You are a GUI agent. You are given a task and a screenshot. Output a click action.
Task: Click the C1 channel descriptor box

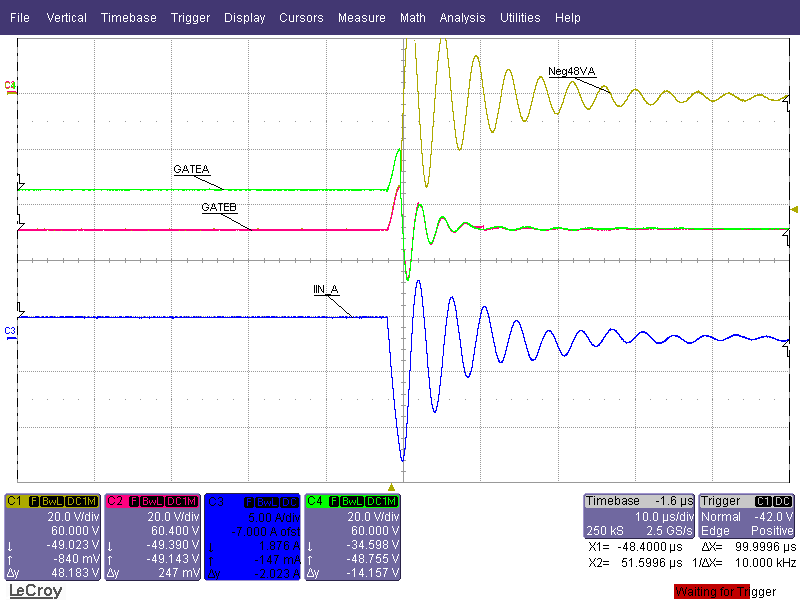click(x=52, y=536)
